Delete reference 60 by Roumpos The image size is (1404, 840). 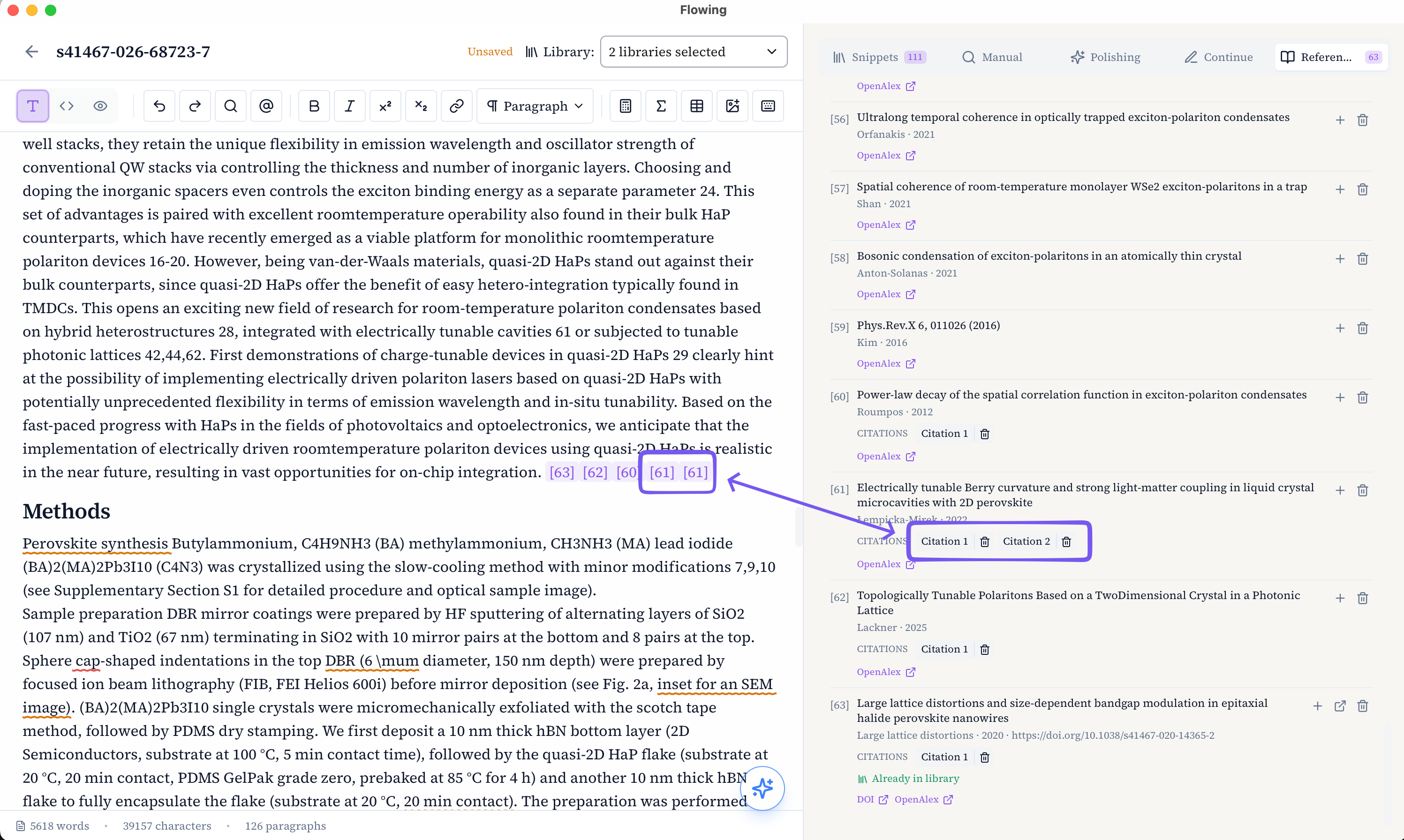point(1363,397)
